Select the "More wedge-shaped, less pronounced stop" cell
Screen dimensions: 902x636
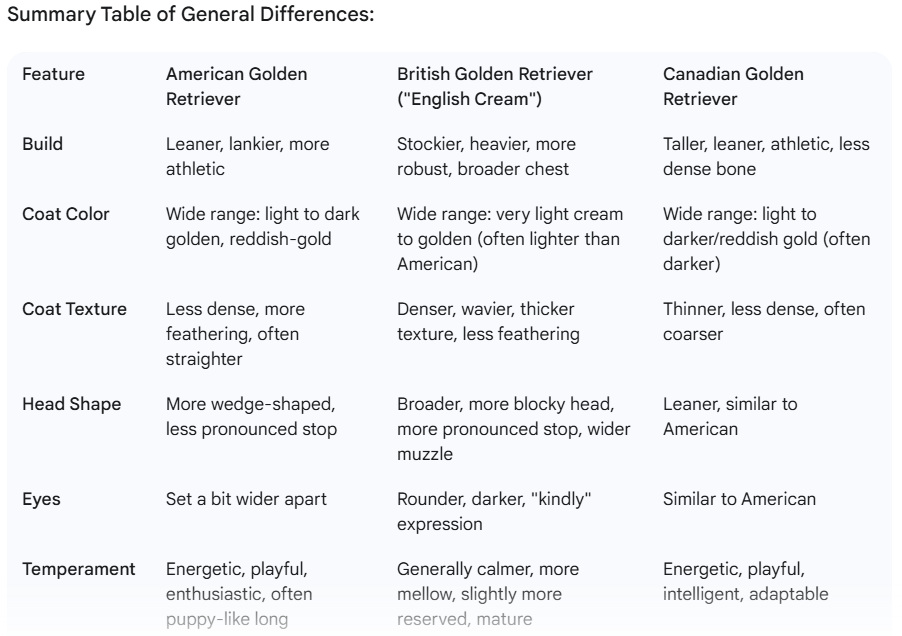coord(250,416)
